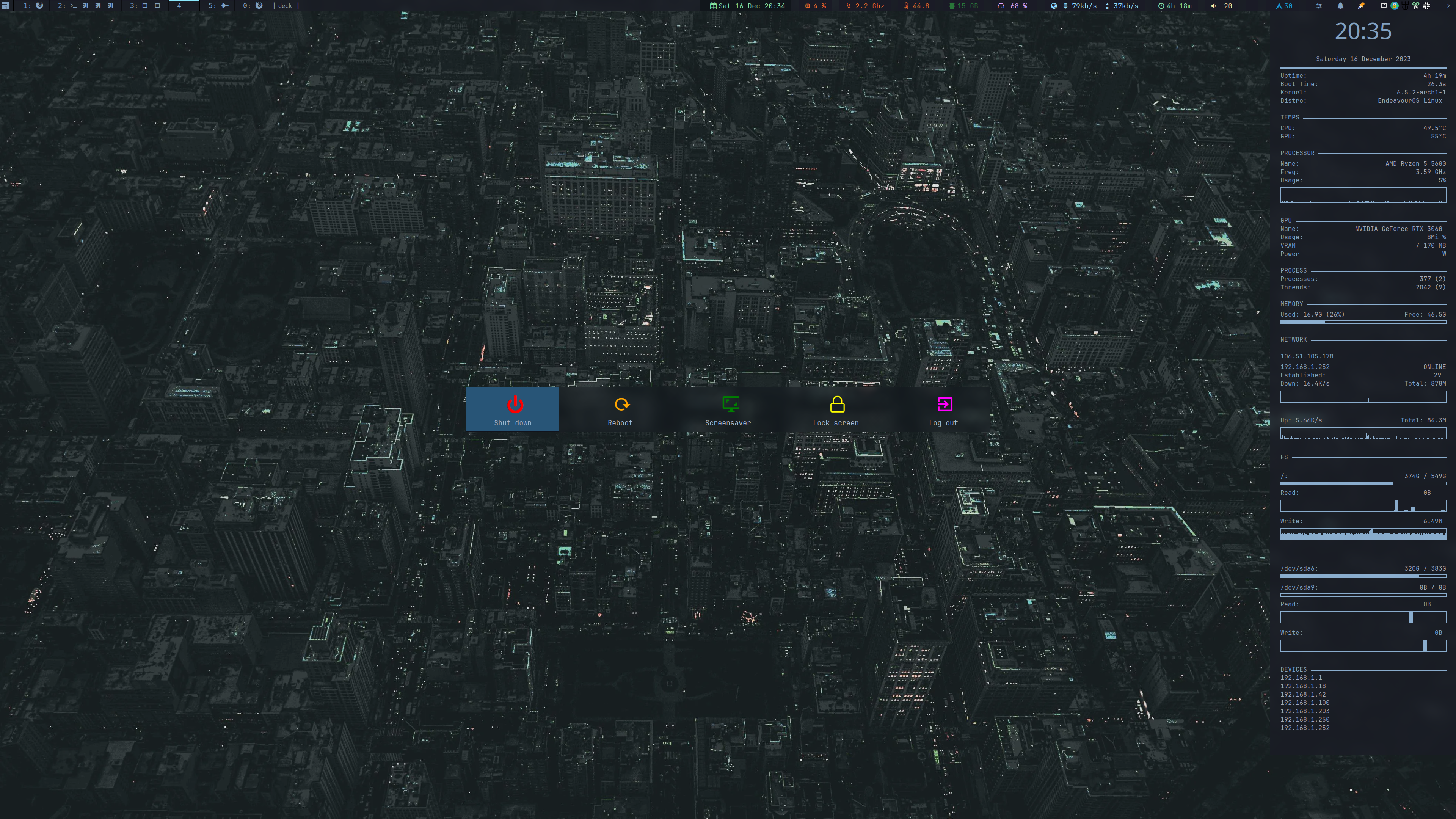Switch to workspace 3
Screen dimensions: 1456x819
click(145, 6)
